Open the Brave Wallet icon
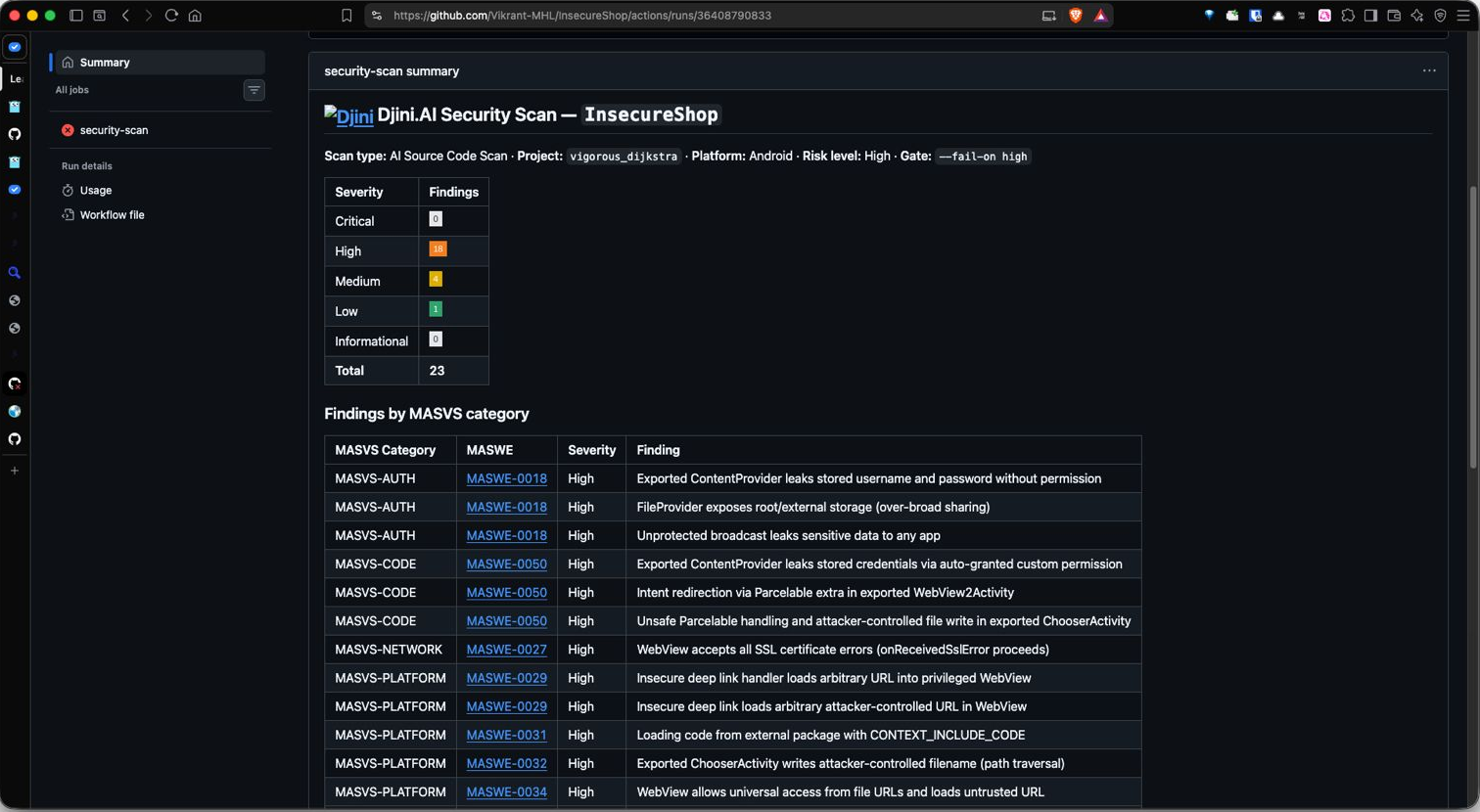This screenshot has width=1480, height=812. click(1394, 16)
